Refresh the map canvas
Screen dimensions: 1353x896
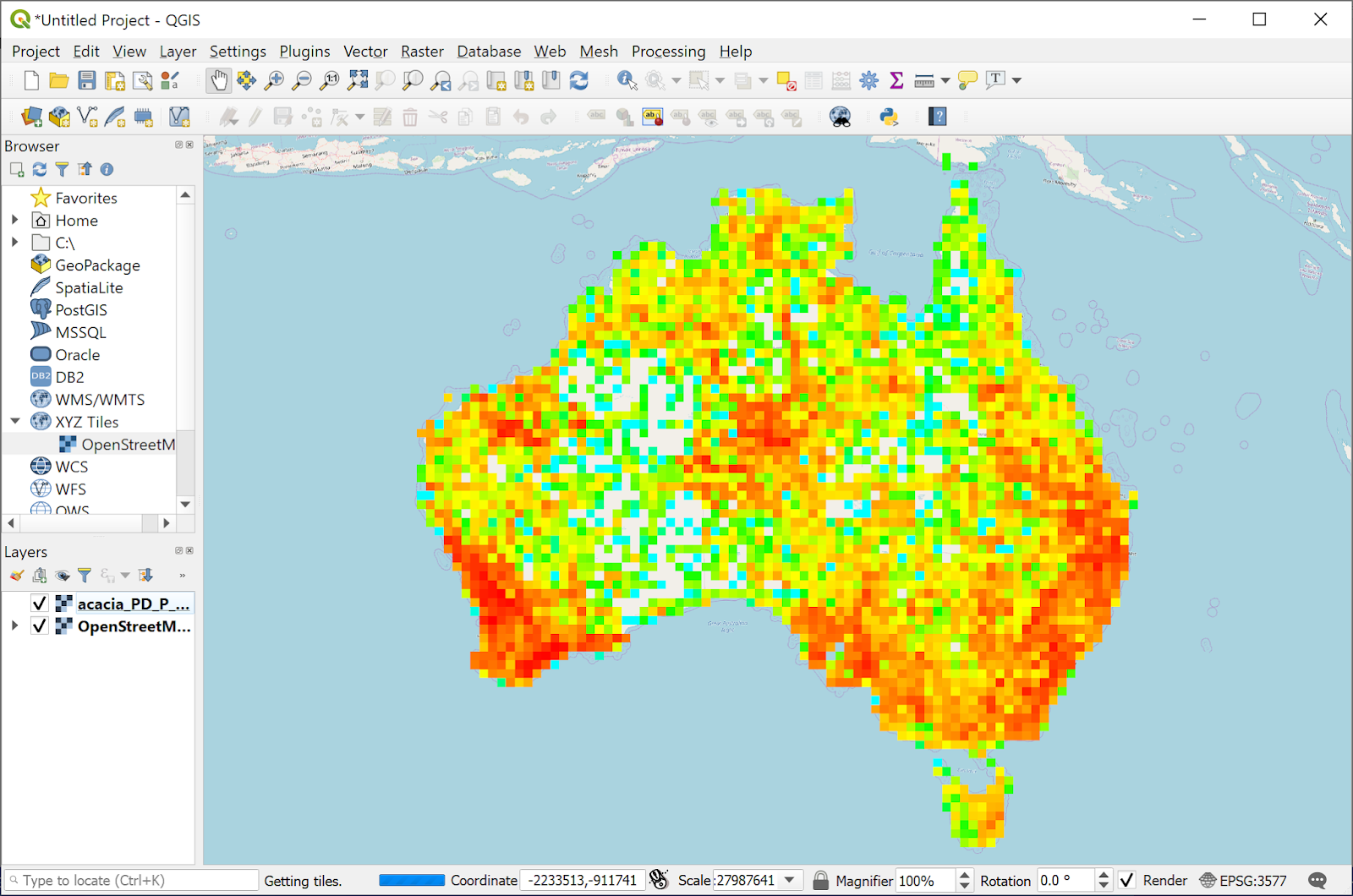coord(580,80)
